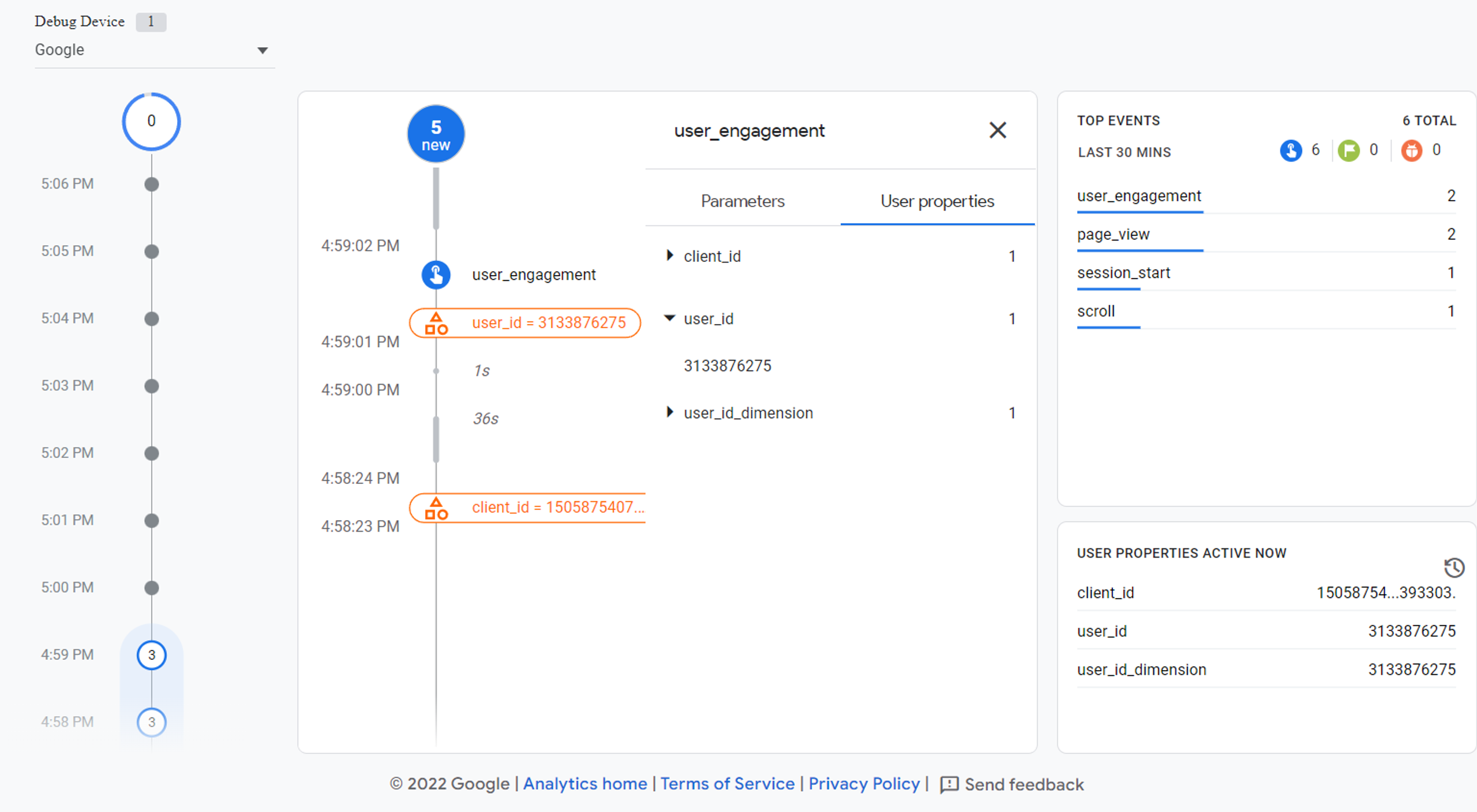This screenshot has width=1477, height=812.
Task: Click the user_id property shapes icon
Action: (436, 324)
